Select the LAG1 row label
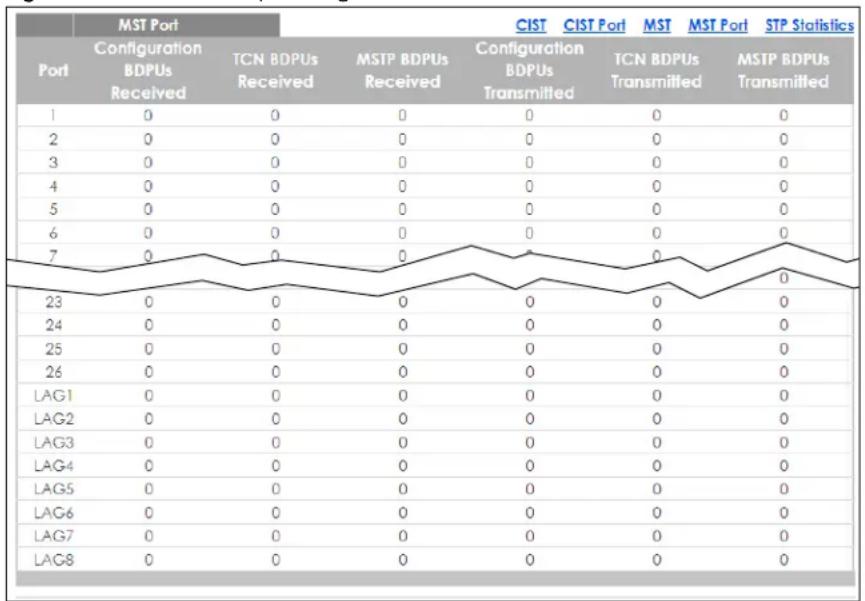This screenshot has height=601, width=865. (54, 396)
